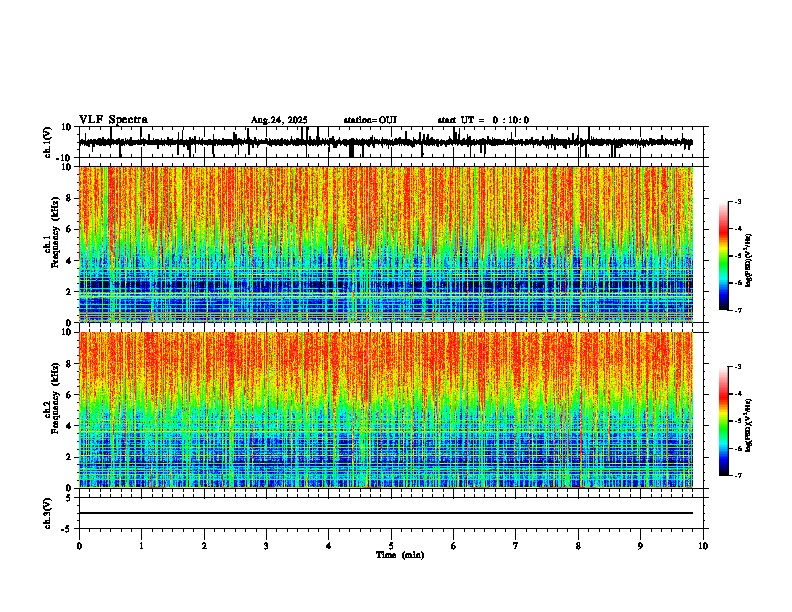Click the 8 kHz tick on ch.1 spectrogram
Image resolution: width=792 pixels, height=612 pixels.
click(69, 198)
